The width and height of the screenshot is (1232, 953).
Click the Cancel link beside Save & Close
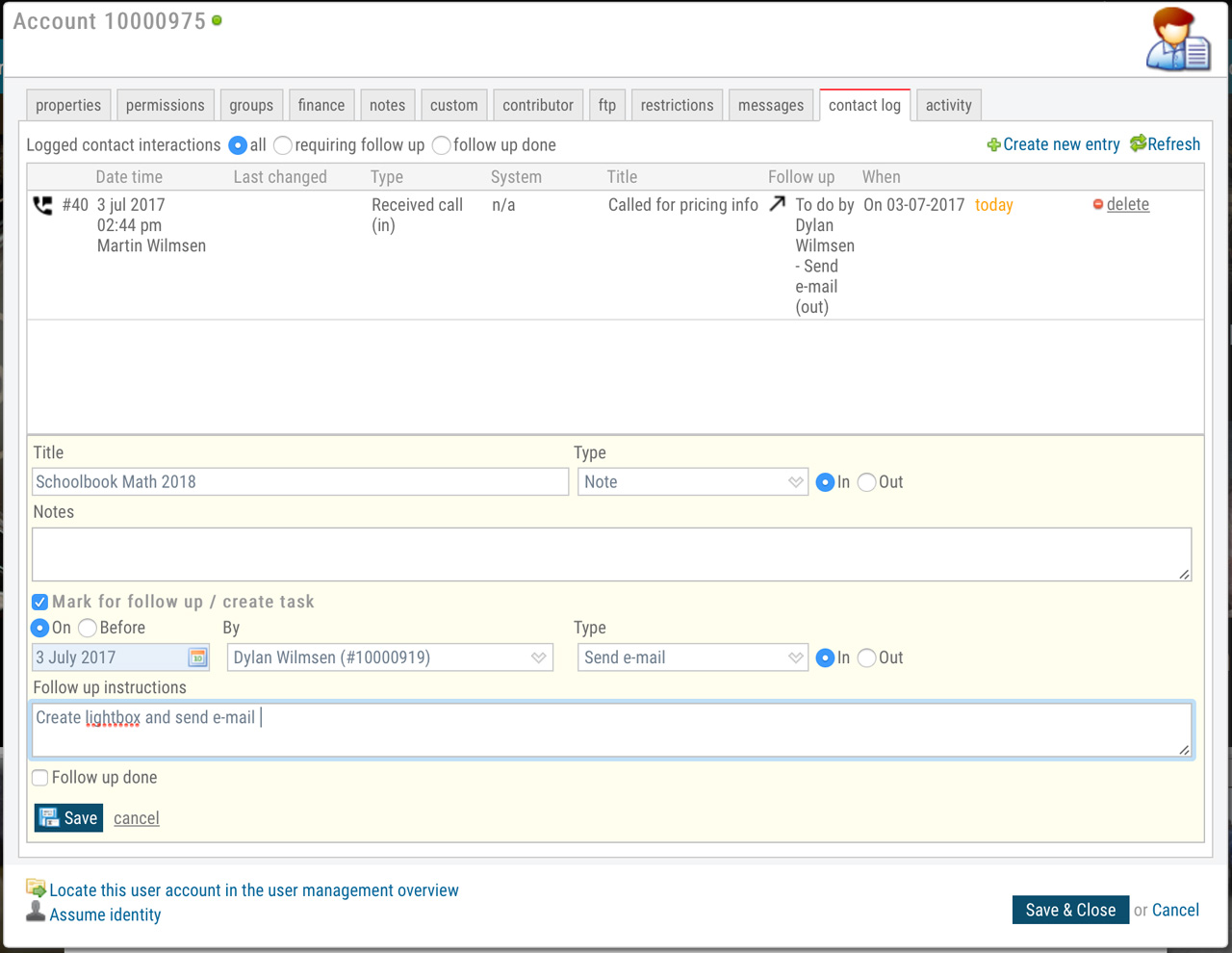point(1175,910)
